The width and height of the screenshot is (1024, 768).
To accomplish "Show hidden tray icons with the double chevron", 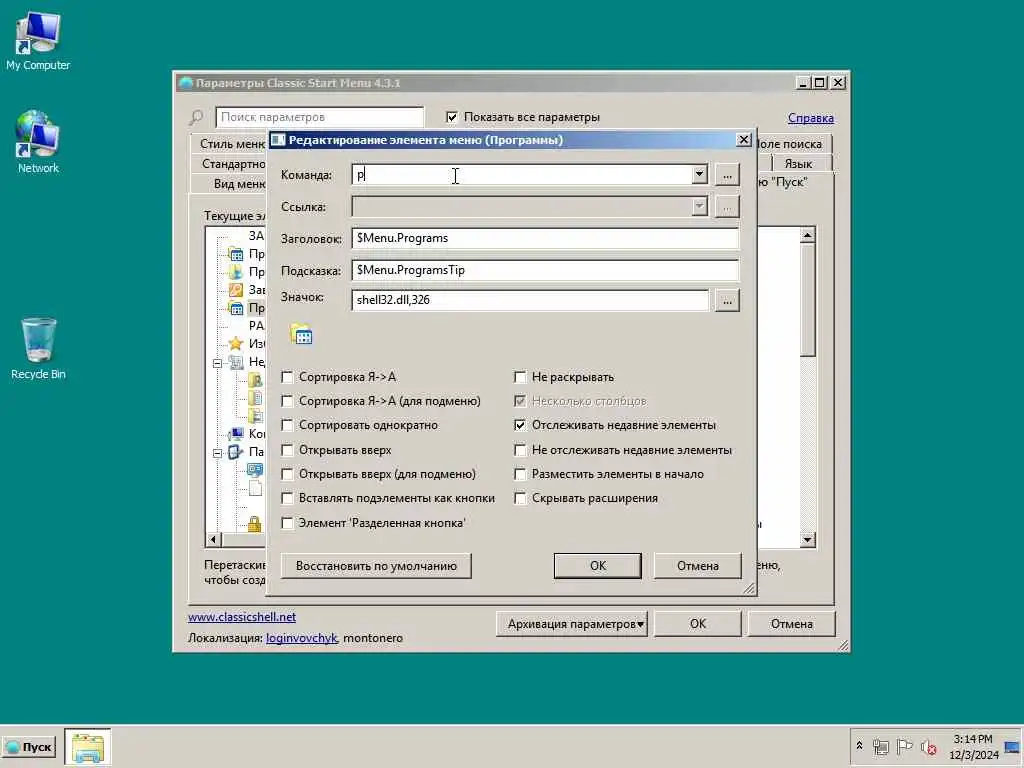I will click(859, 746).
